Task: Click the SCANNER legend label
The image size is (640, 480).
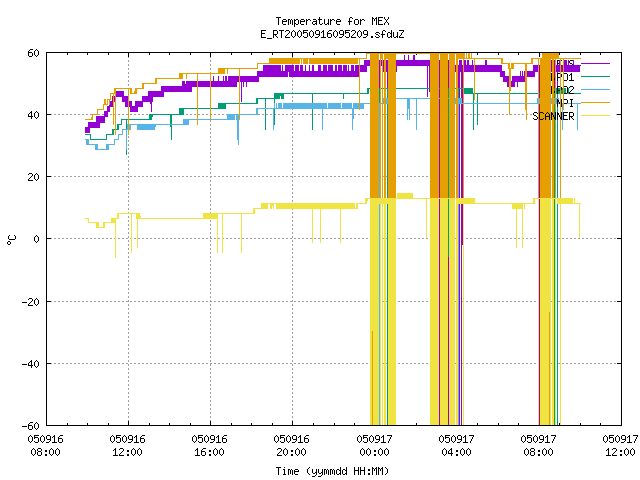Action: click(x=553, y=116)
